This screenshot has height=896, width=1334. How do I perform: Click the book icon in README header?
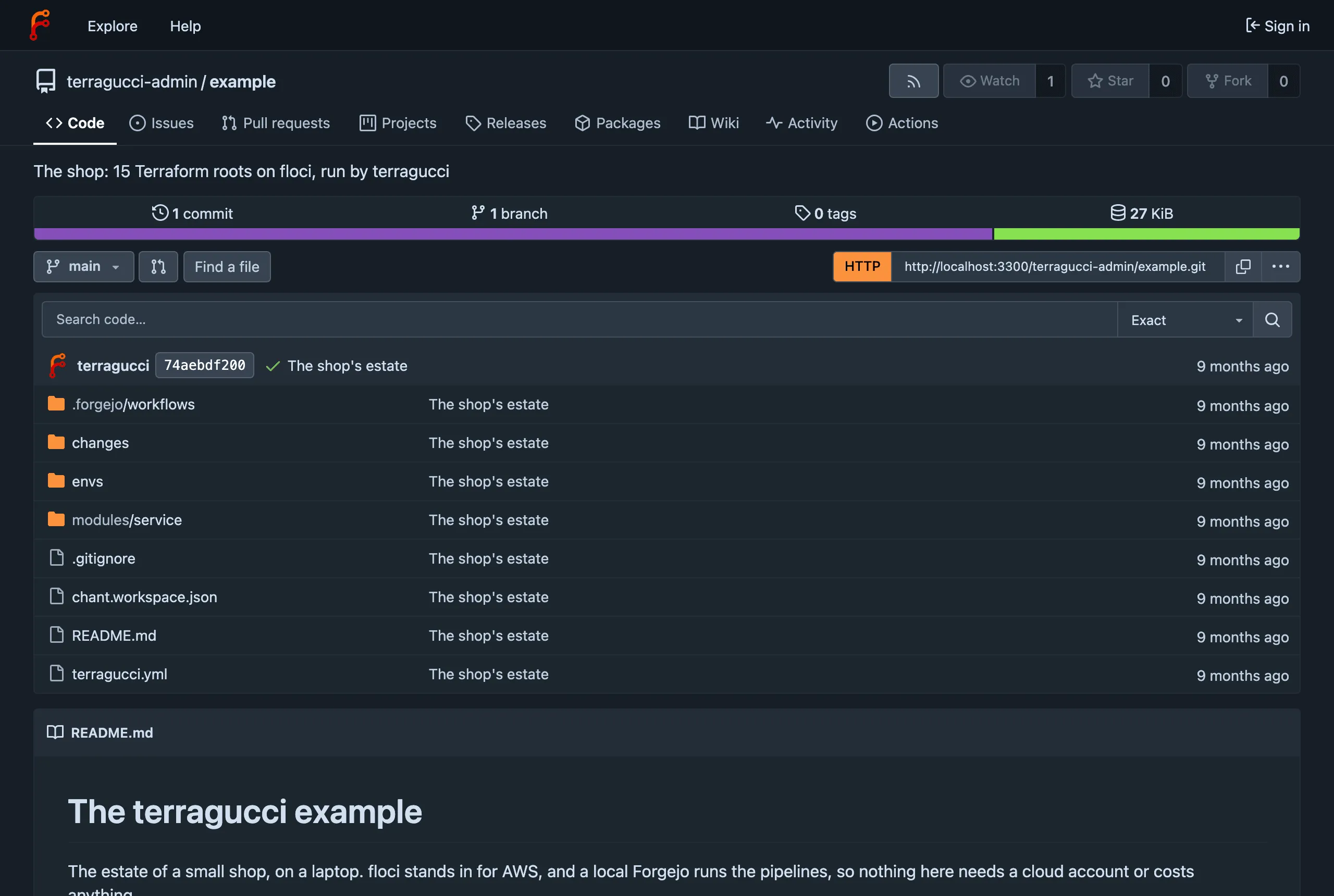(x=55, y=732)
